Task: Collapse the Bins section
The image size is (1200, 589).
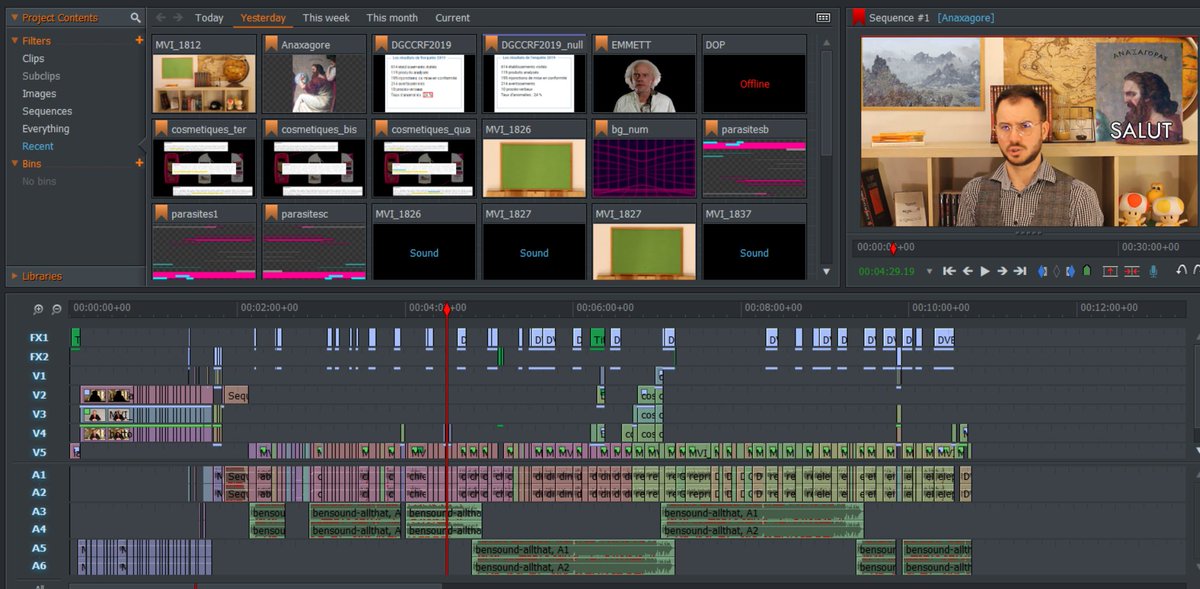Action: (14, 163)
